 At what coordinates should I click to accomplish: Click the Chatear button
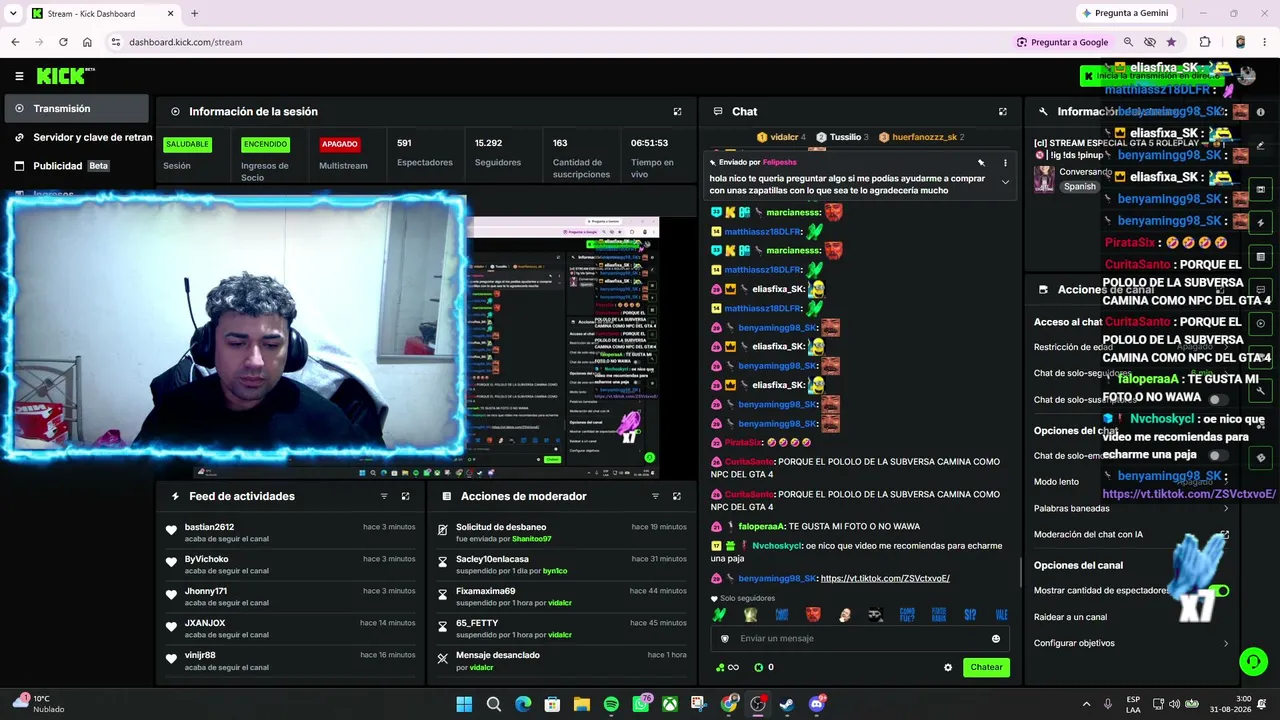(986, 667)
